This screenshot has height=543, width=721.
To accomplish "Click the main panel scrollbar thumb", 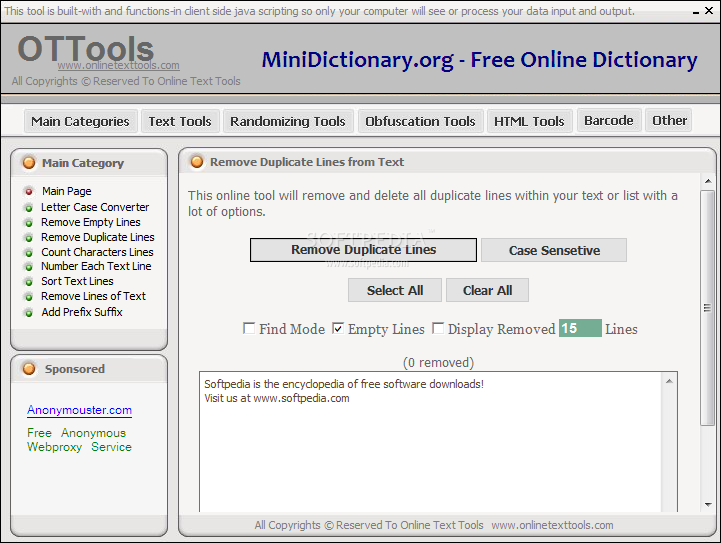I will pos(708,308).
